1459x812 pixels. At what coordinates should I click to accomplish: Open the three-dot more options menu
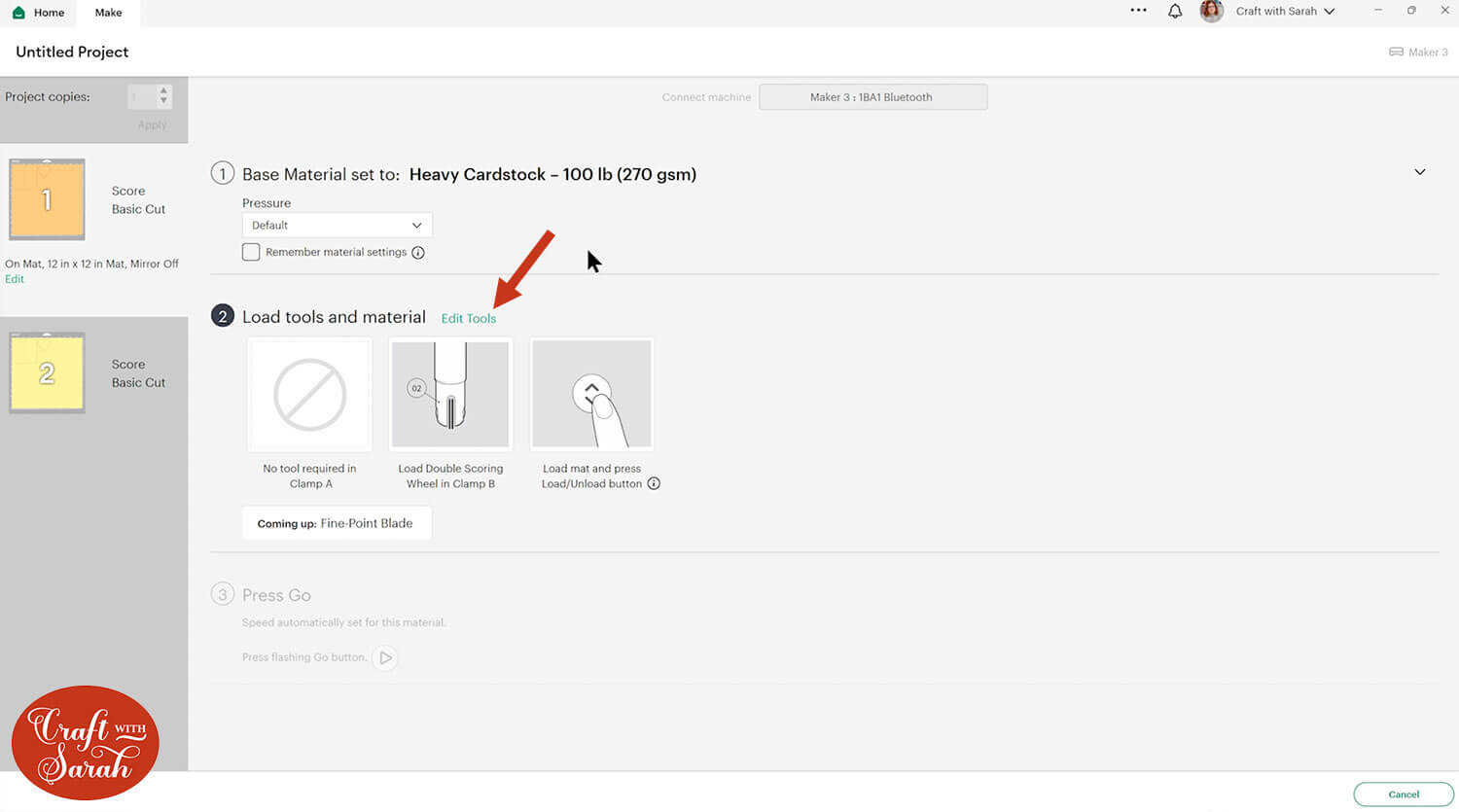(1138, 11)
